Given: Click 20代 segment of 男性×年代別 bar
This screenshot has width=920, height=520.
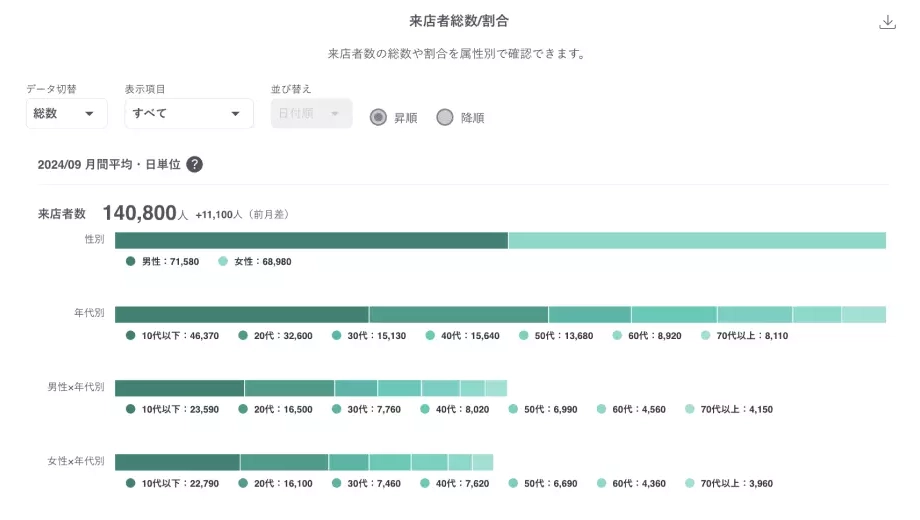Looking at the screenshot, I should tap(289, 388).
